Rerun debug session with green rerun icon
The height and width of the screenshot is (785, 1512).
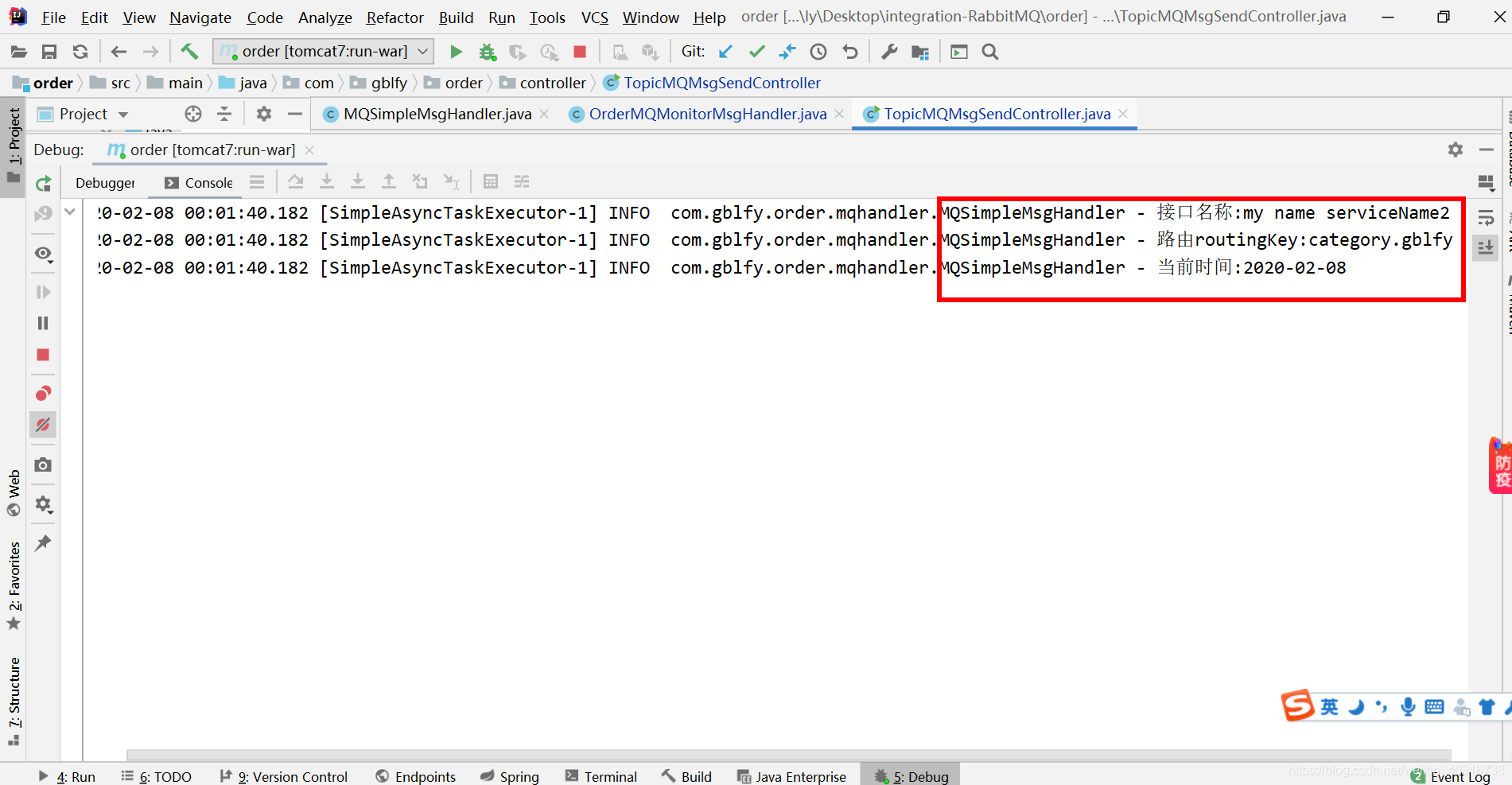[x=43, y=184]
